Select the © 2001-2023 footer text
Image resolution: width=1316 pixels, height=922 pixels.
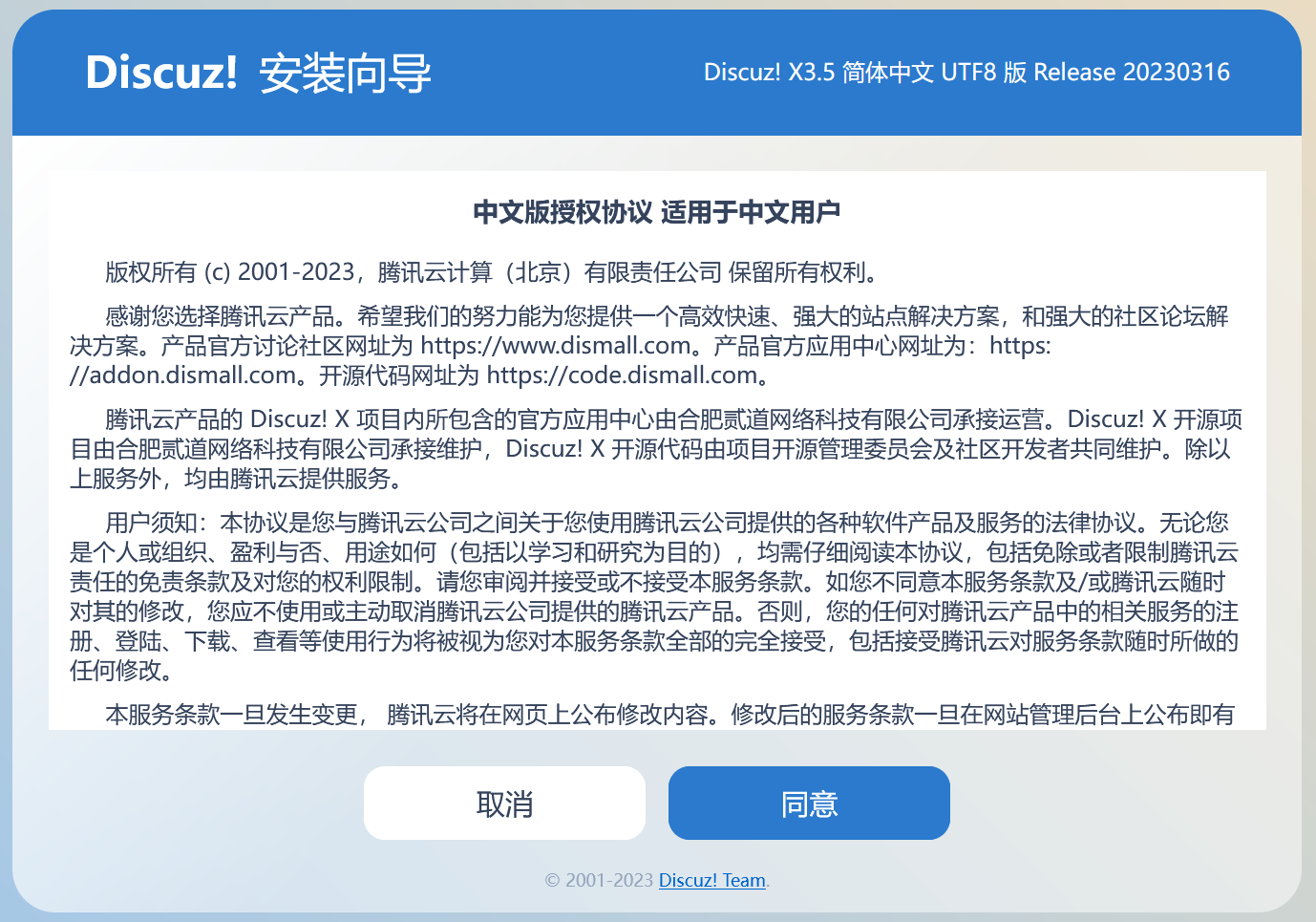tap(597, 880)
